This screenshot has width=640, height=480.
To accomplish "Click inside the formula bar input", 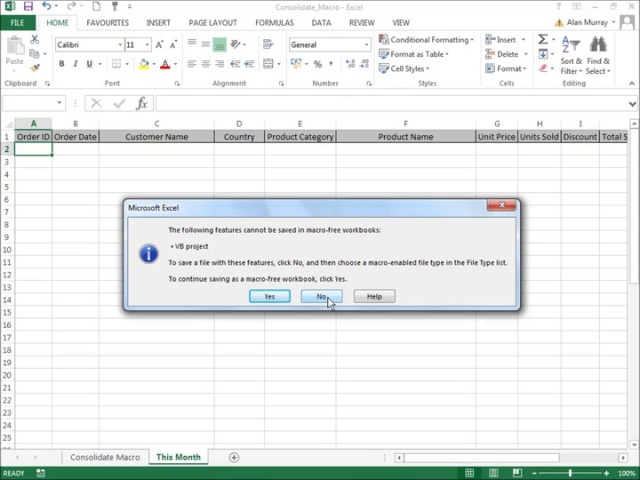I will pyautogui.click(x=392, y=103).
